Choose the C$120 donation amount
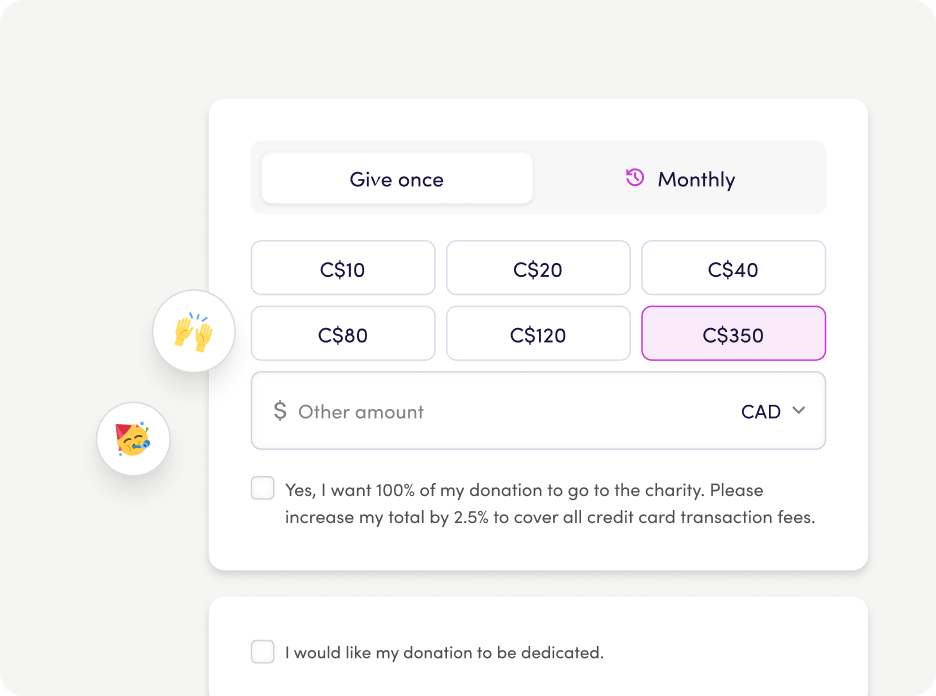The width and height of the screenshot is (936, 696). point(538,335)
